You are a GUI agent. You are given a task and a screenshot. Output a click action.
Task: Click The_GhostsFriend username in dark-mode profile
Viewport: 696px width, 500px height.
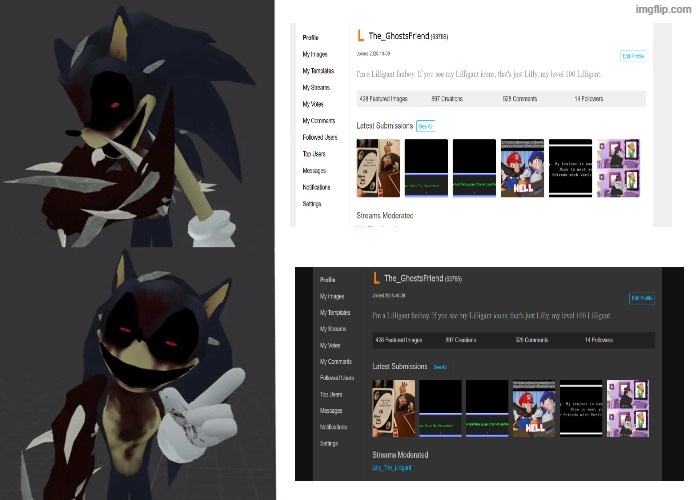click(414, 278)
